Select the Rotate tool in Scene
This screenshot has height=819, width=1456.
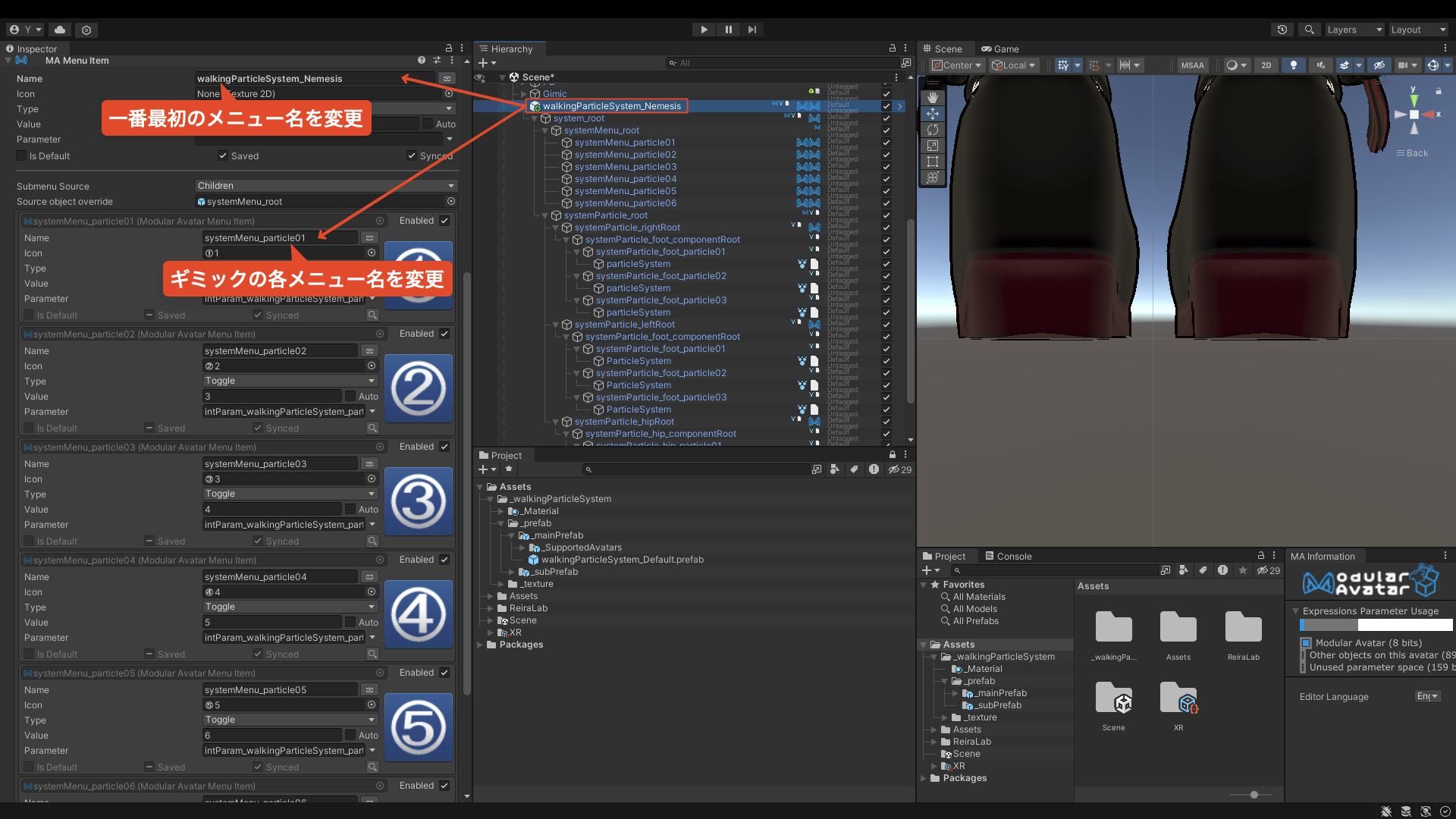pos(933,130)
